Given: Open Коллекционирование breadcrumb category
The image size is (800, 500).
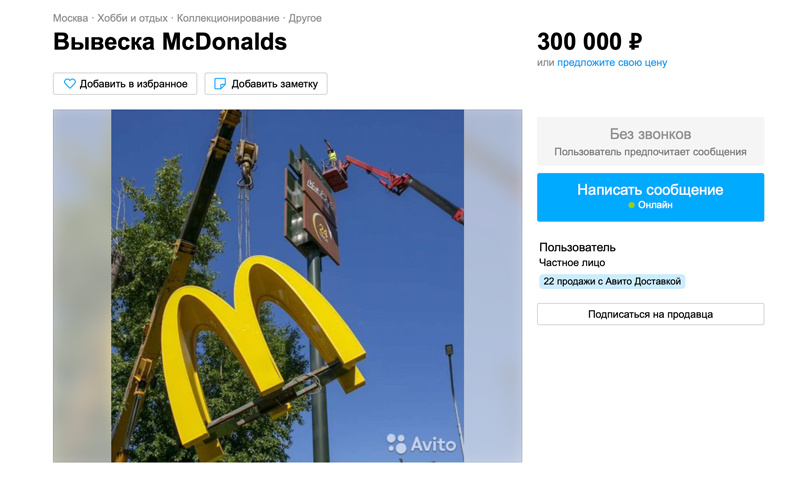Looking at the screenshot, I should pyautogui.click(x=228, y=18).
